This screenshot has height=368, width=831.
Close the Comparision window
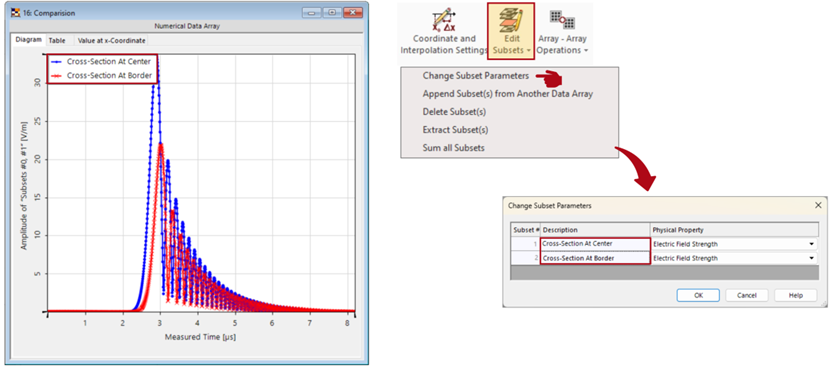pos(352,12)
